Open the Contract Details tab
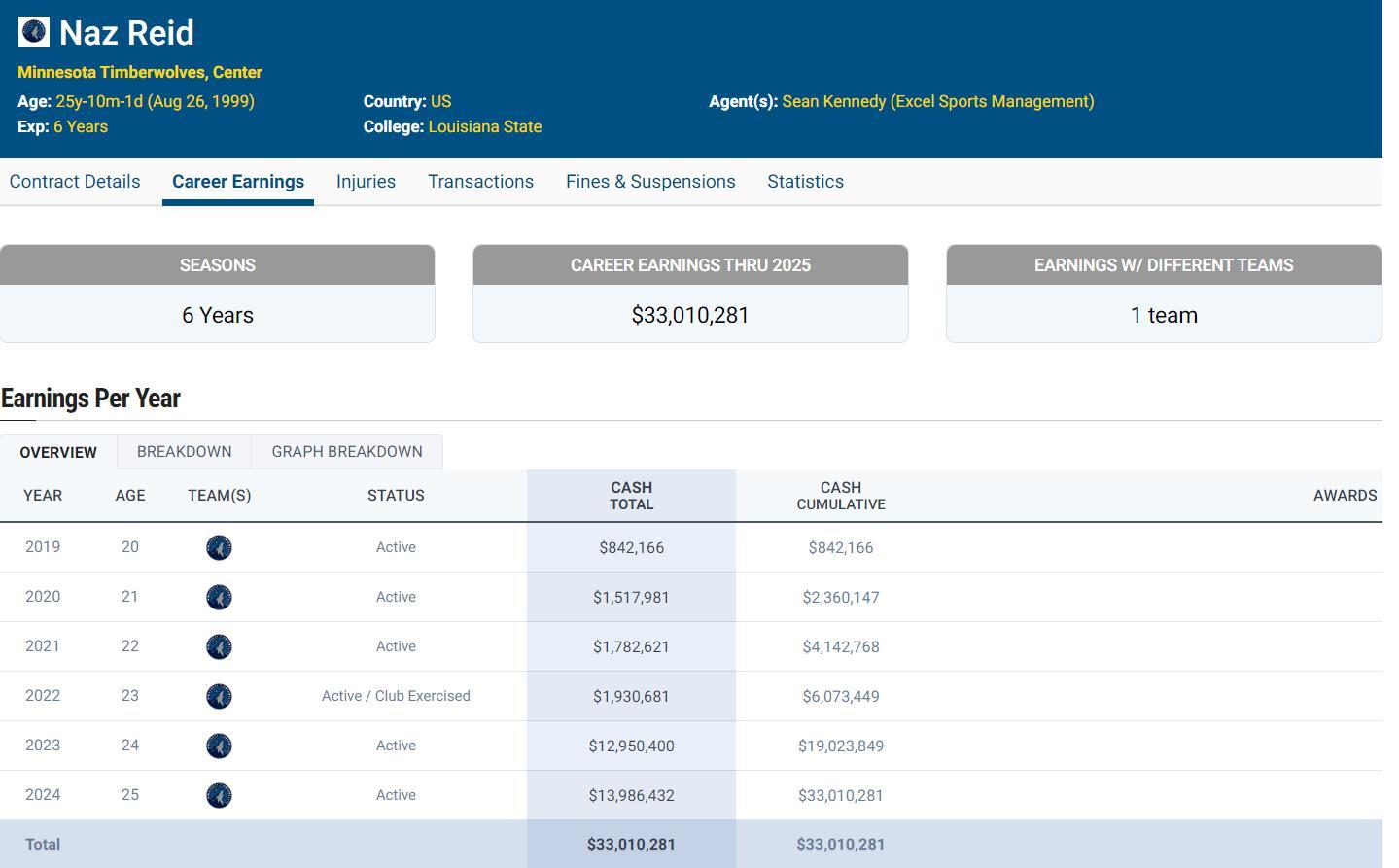Image resolution: width=1399 pixels, height=868 pixels. pos(75,182)
